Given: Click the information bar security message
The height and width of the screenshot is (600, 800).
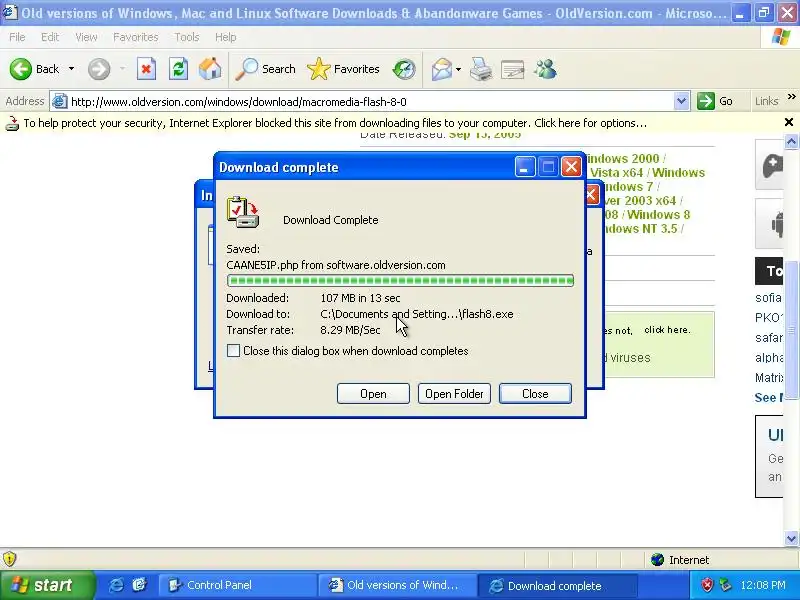Looking at the screenshot, I should click(335, 123).
